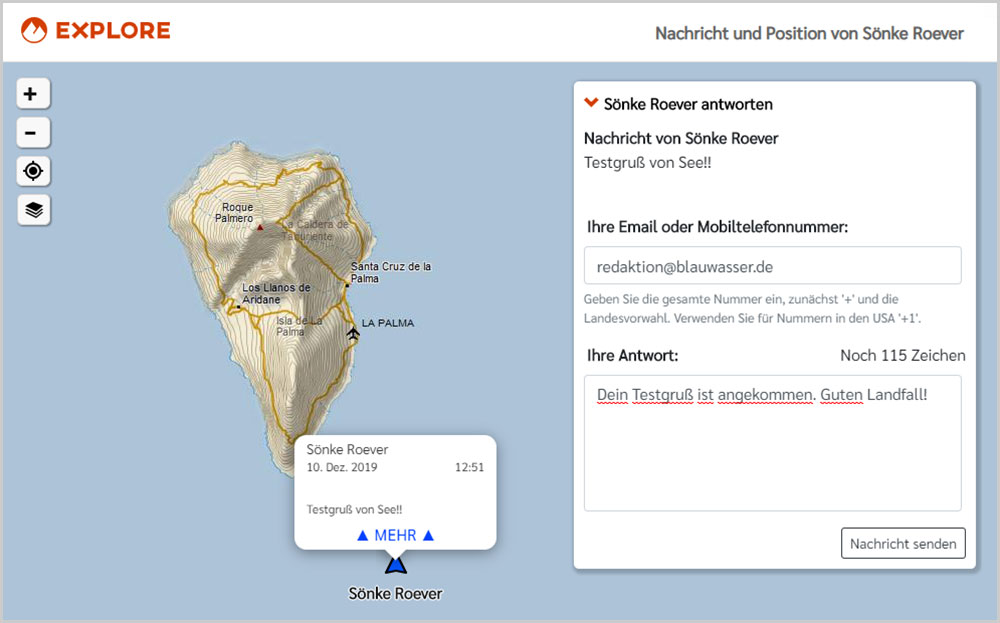The image size is (1000, 623).
Task: Collapse the Sönke Roever antworten section
Action: (x=591, y=103)
